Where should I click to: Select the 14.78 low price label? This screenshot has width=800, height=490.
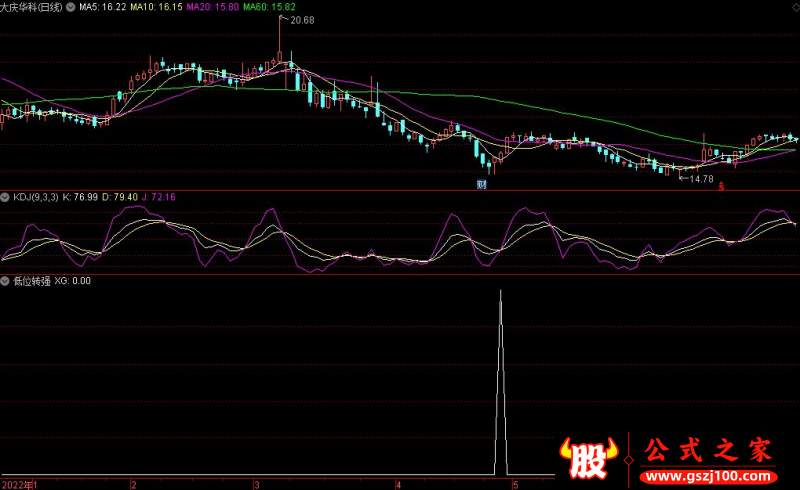(x=701, y=179)
